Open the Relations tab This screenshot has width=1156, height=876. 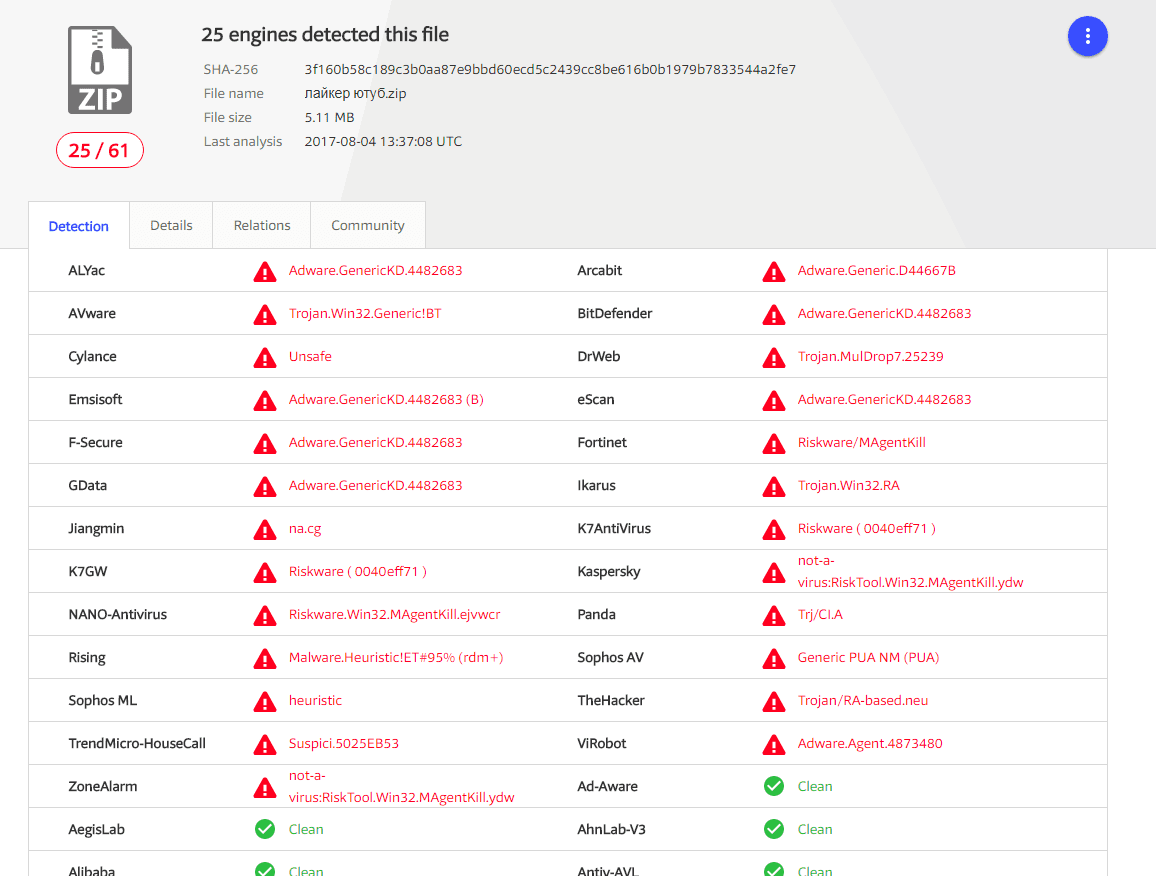[x=262, y=226]
